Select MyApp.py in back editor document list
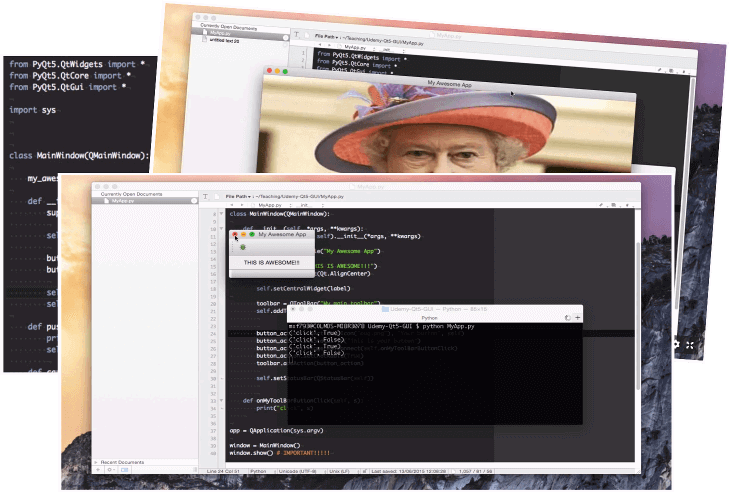Image resolution: width=729 pixels, height=492 pixels. click(239, 33)
